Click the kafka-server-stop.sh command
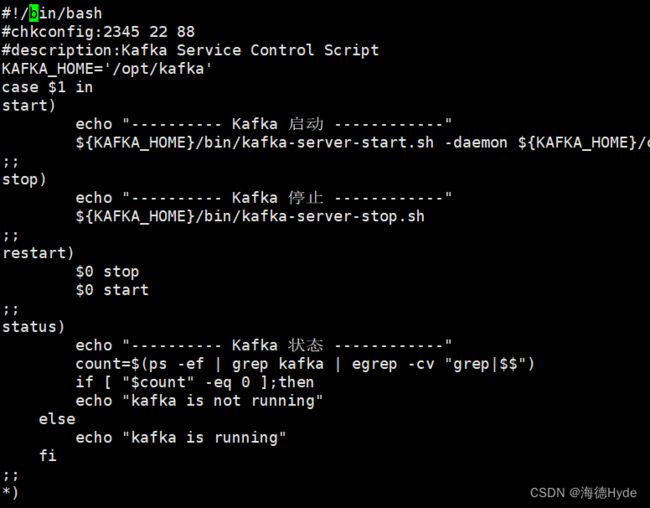The width and height of the screenshot is (650, 508). pyautogui.click(x=250, y=216)
